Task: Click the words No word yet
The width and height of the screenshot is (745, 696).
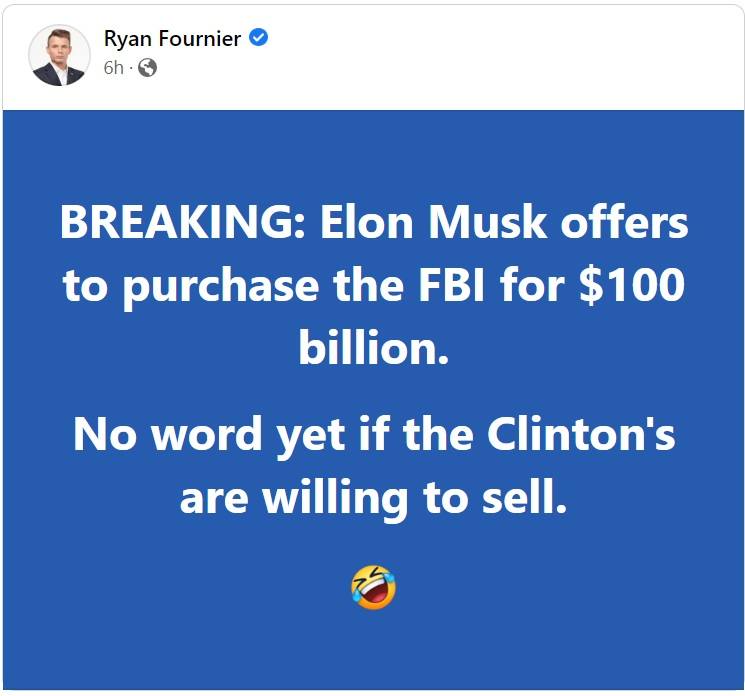Action: 209,435
